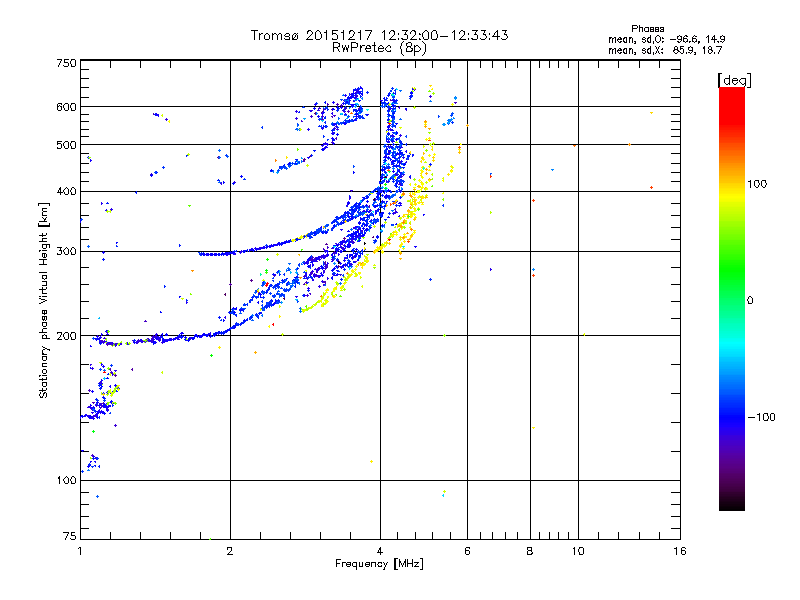The image size is (800, 600).
Task: Click the x-axis '8' tick label
Action: coord(530,551)
